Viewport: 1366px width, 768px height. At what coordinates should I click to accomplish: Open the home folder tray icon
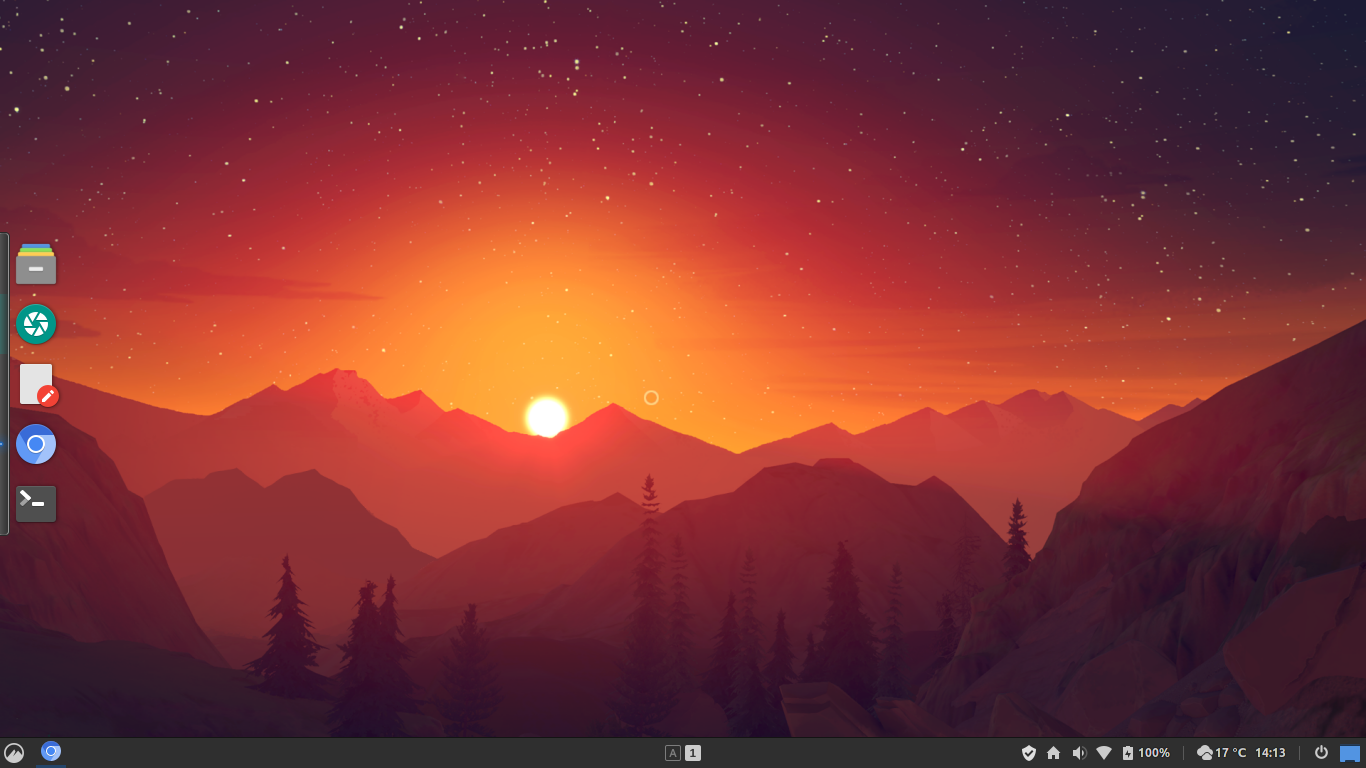click(1053, 753)
